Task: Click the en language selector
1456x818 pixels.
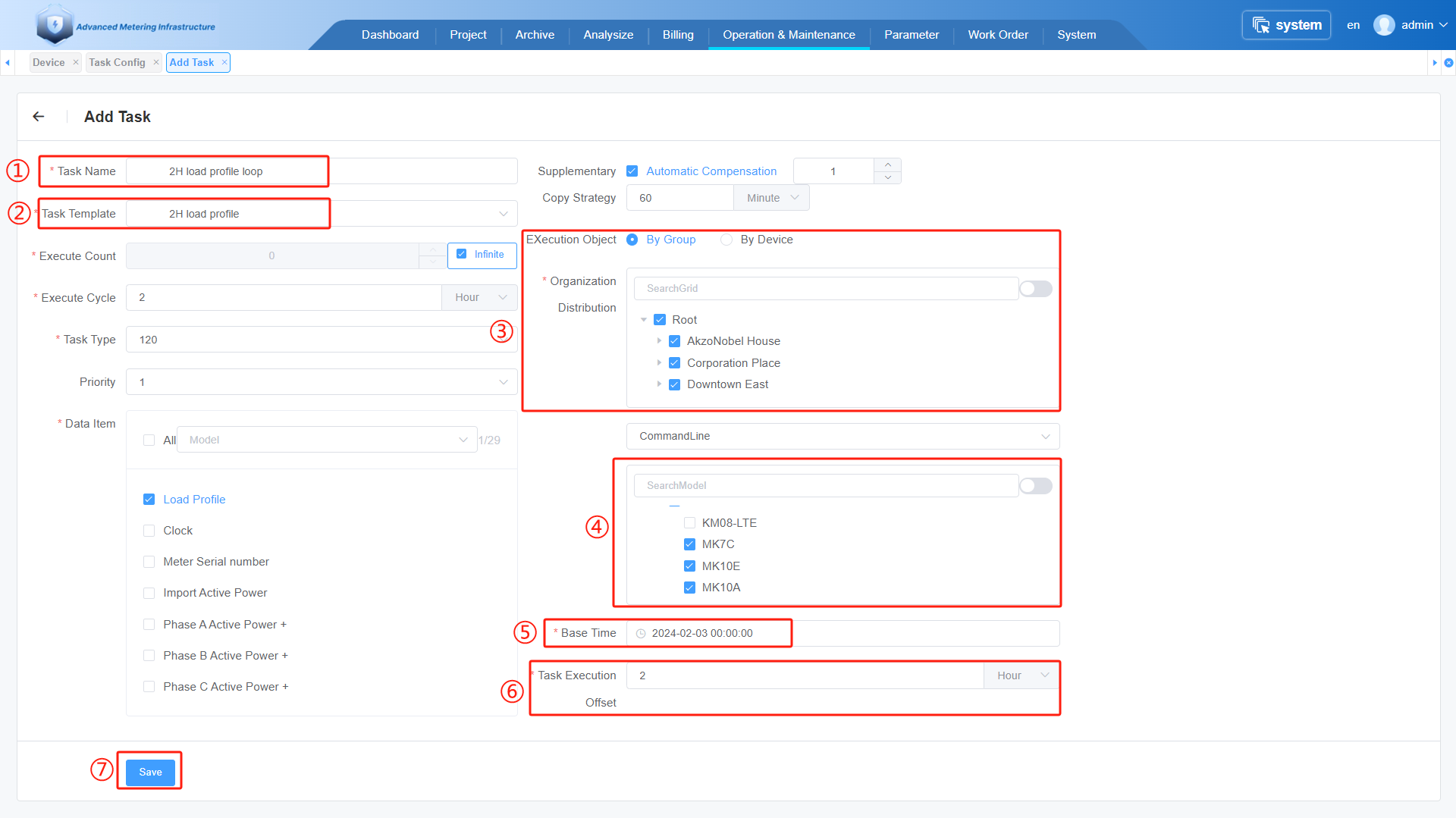Action: [1353, 25]
